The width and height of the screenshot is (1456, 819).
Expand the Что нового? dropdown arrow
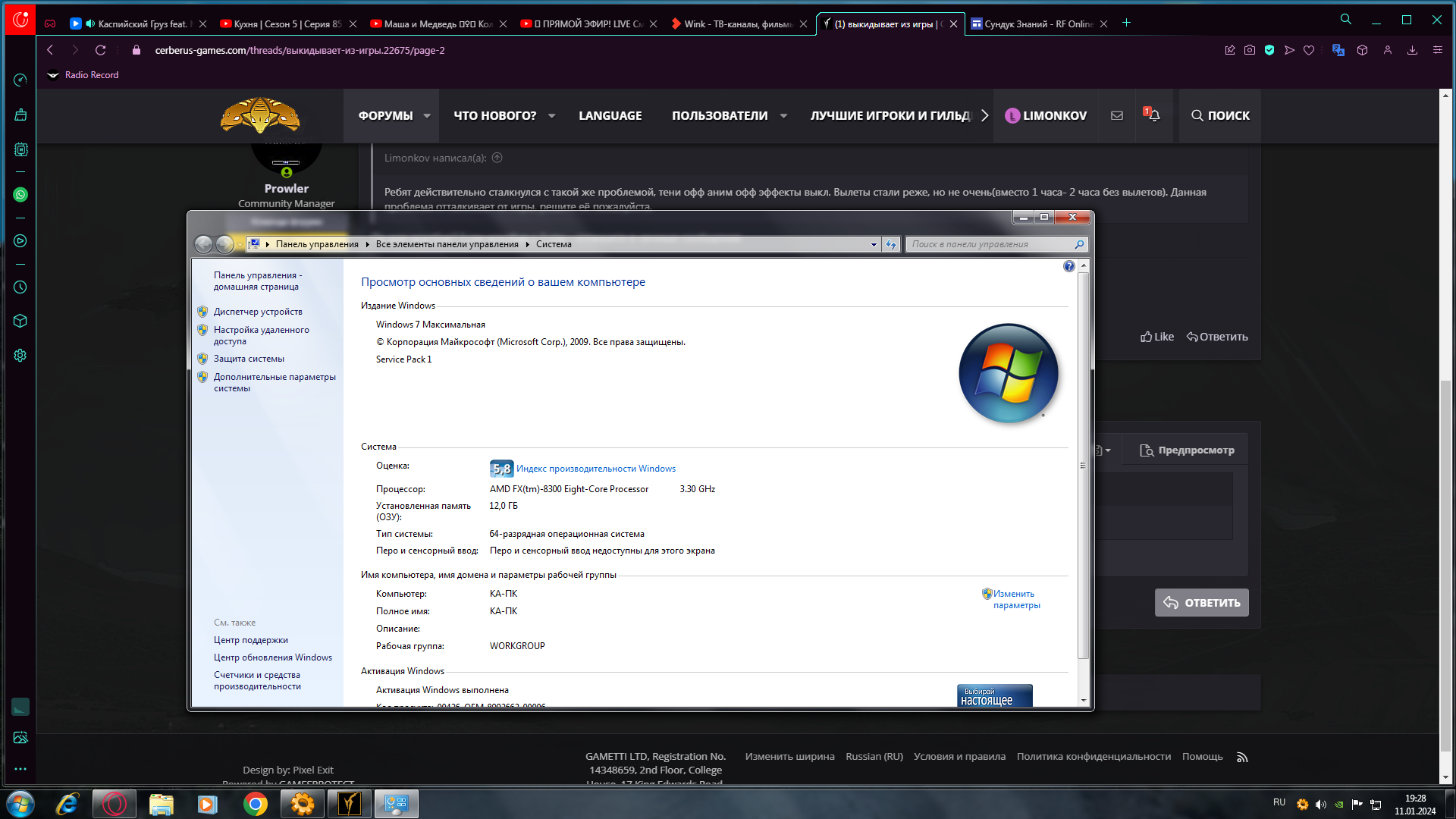(551, 115)
